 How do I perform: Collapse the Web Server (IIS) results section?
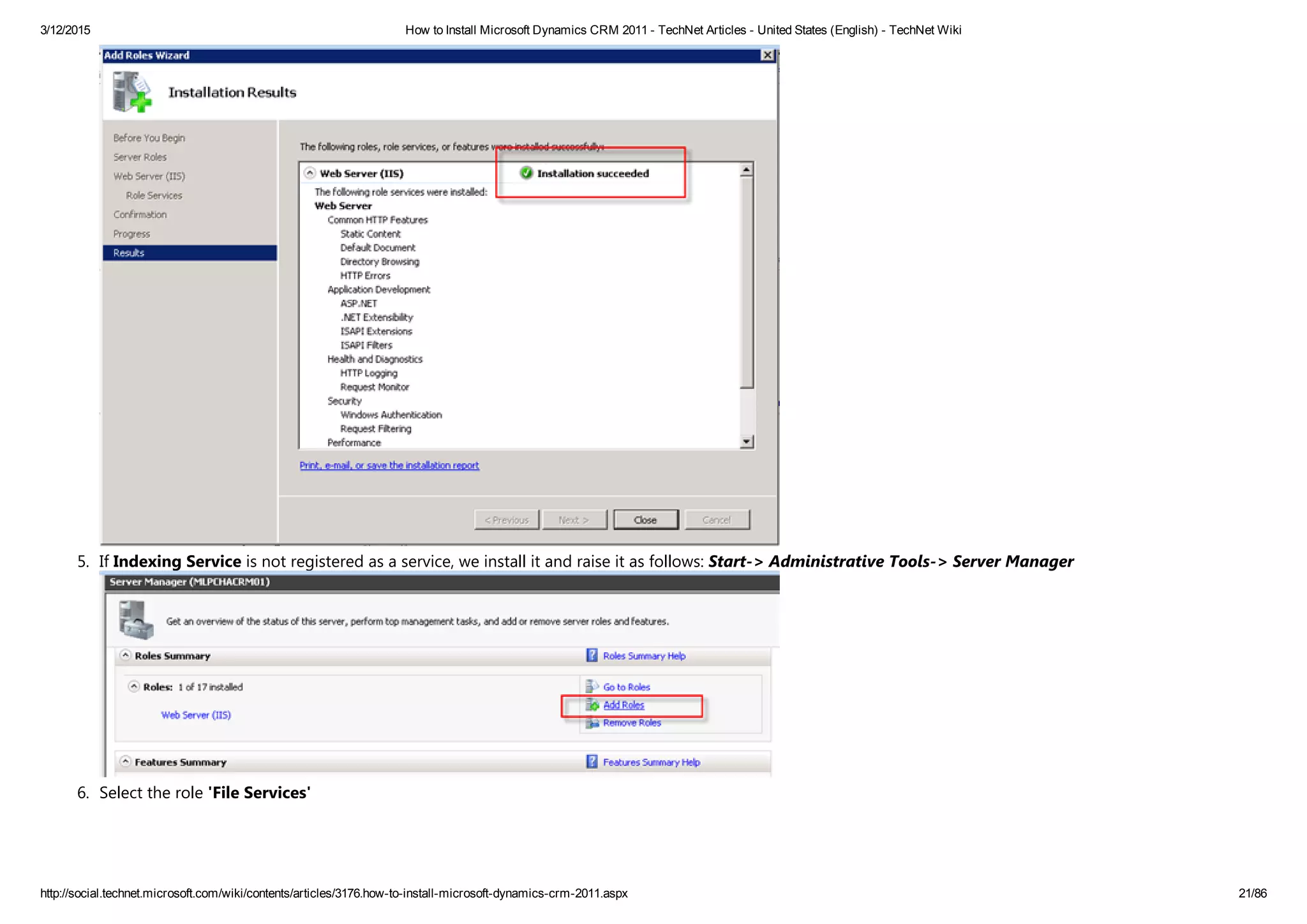310,173
